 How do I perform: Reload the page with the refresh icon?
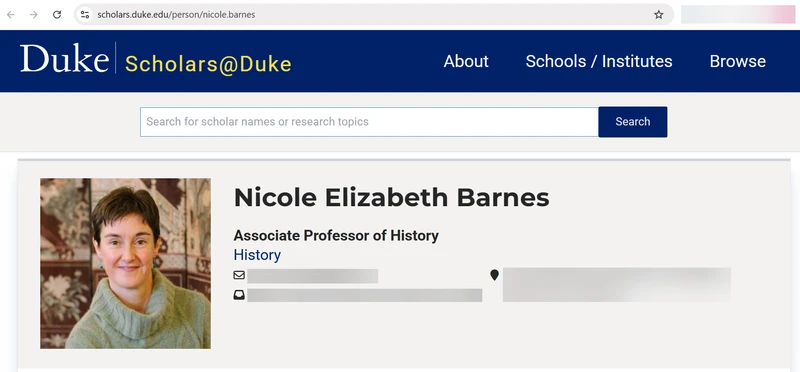(x=57, y=15)
